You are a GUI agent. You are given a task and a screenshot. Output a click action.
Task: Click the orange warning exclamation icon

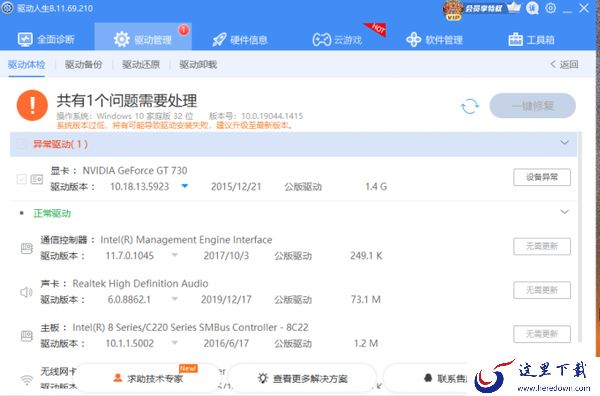[32, 105]
